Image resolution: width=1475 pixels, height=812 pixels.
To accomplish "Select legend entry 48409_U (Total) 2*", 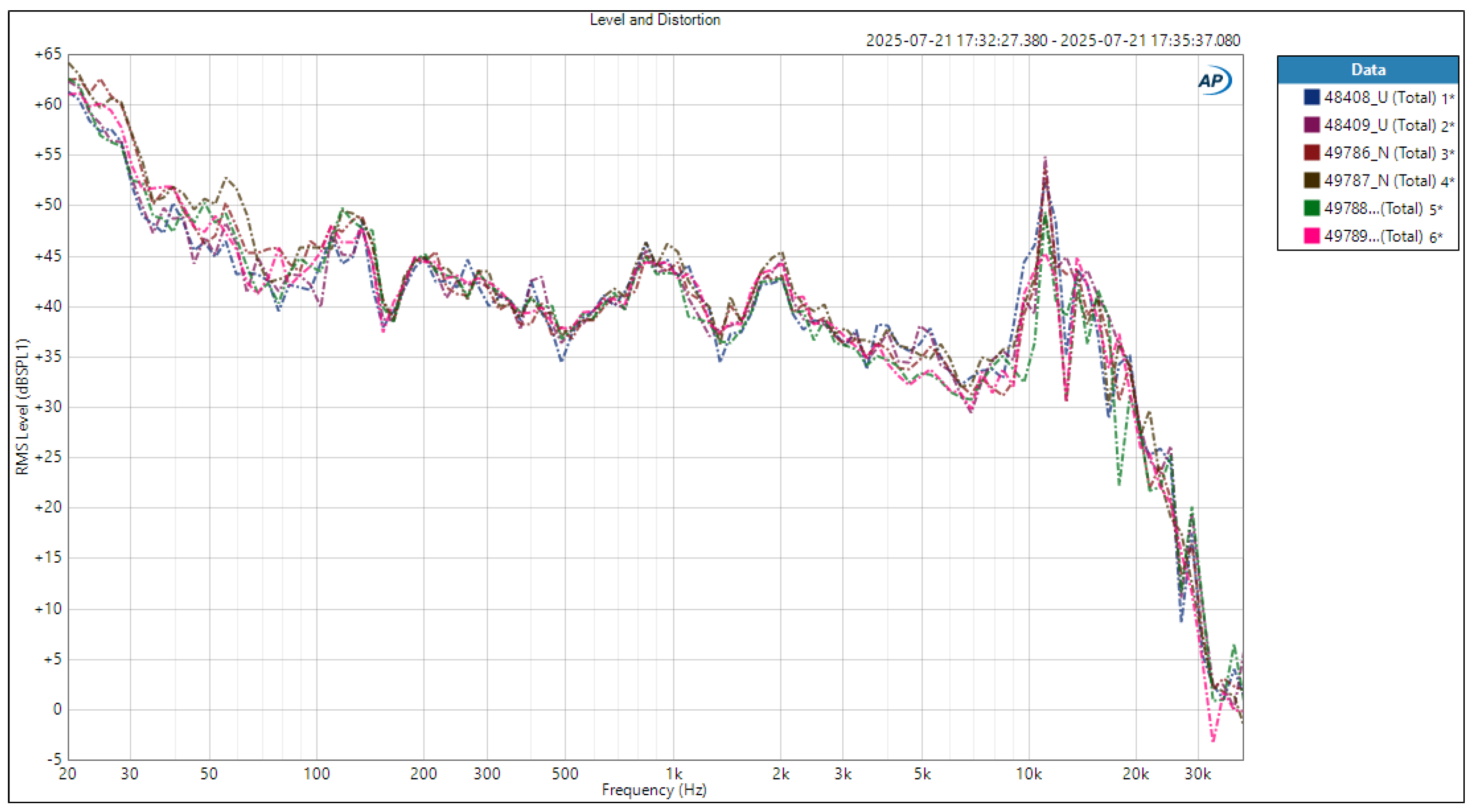I will coord(1388,125).
